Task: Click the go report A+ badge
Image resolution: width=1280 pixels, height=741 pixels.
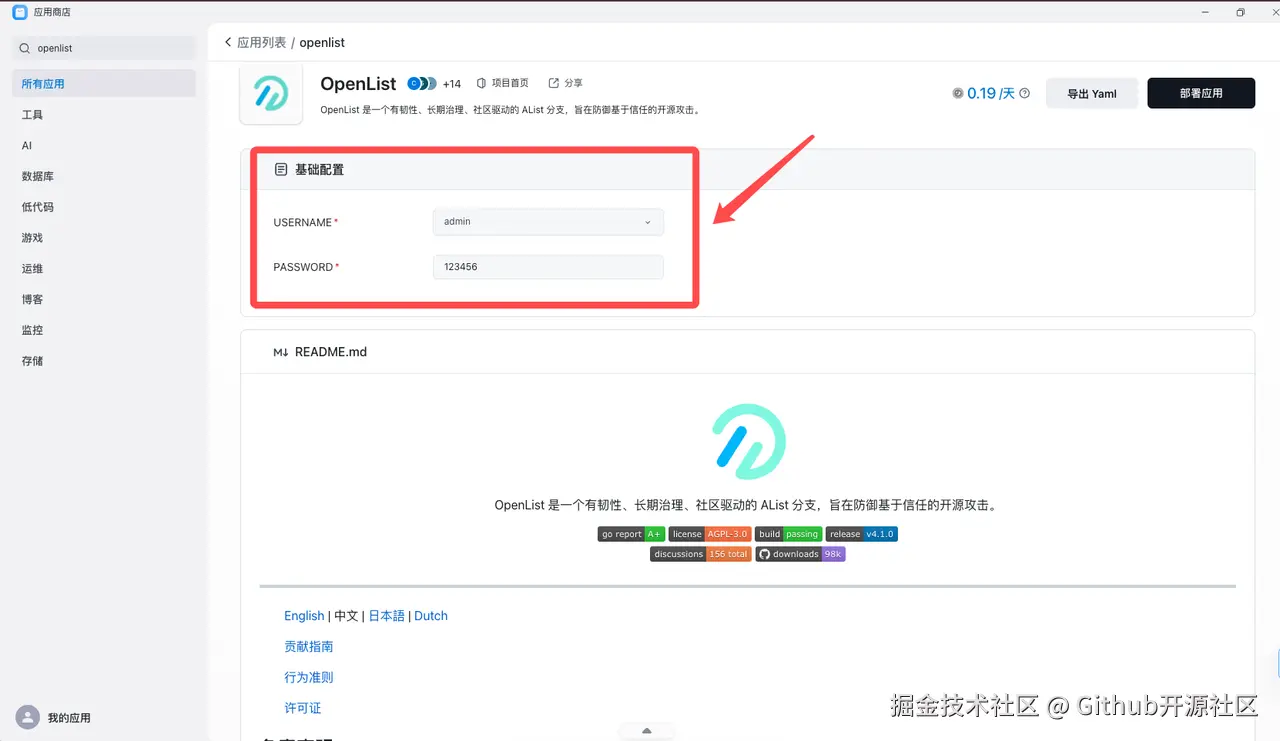Action: pyautogui.click(x=632, y=534)
